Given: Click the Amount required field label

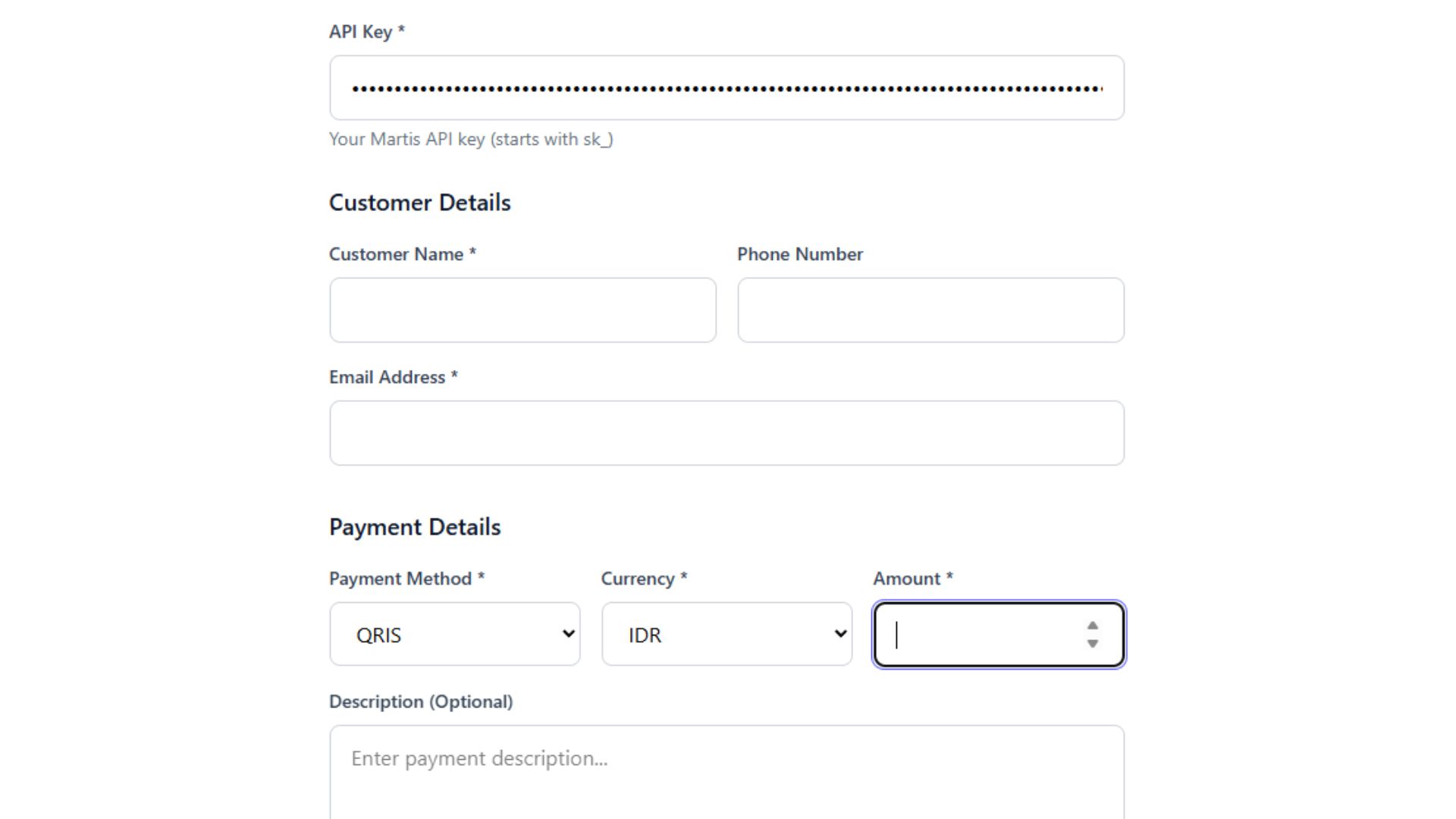Looking at the screenshot, I should pos(912,578).
